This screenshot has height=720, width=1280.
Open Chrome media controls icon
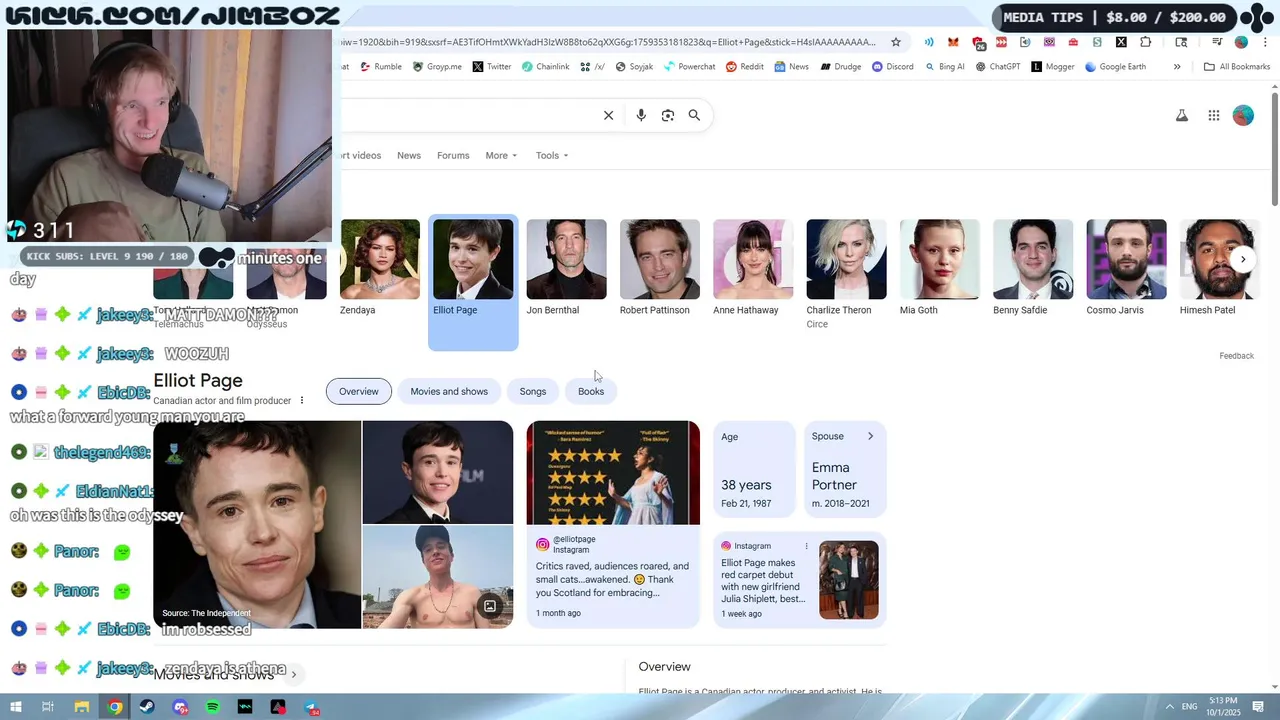click(x=1217, y=42)
